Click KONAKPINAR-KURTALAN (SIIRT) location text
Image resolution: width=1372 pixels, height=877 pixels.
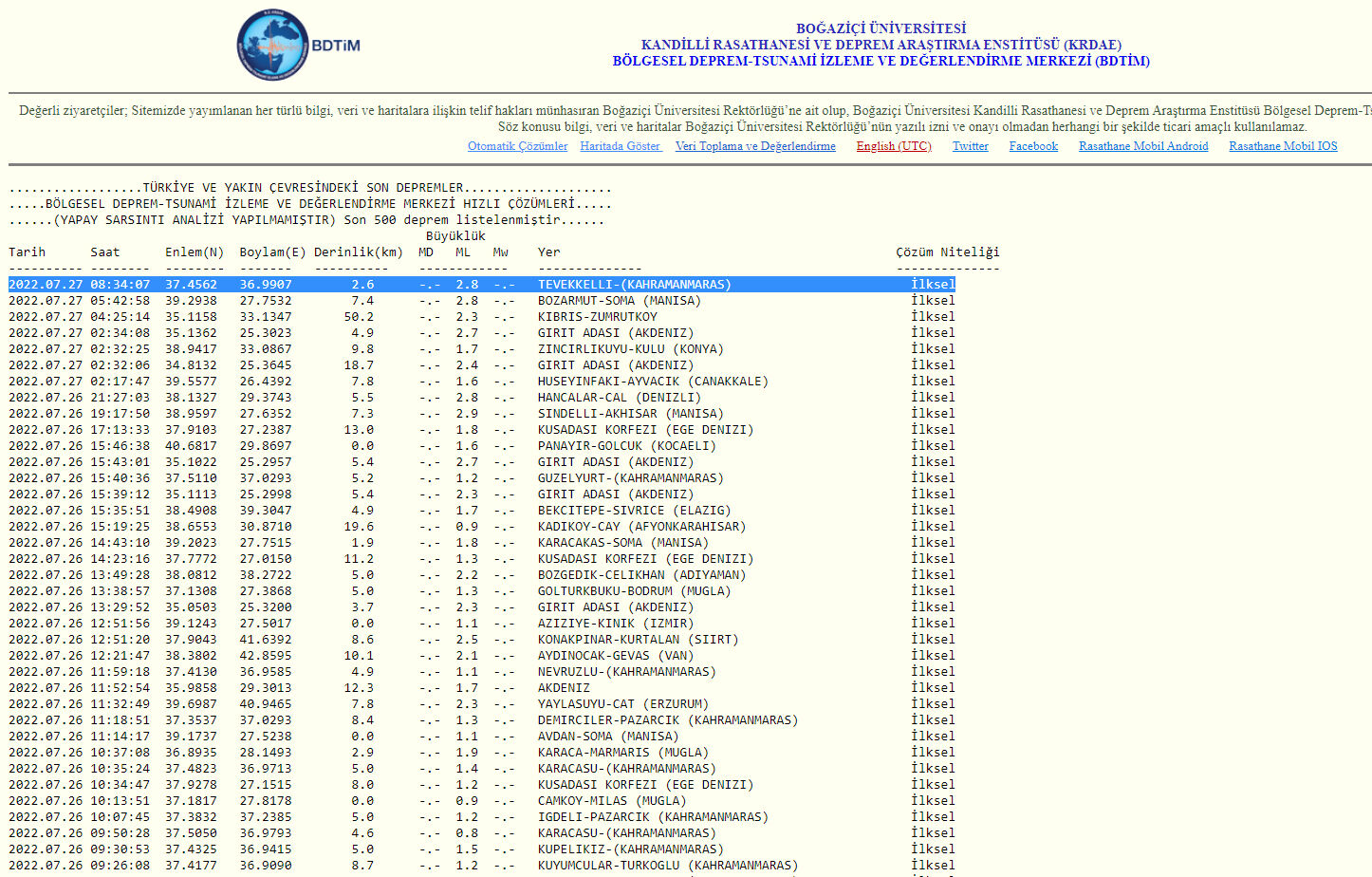(639, 640)
